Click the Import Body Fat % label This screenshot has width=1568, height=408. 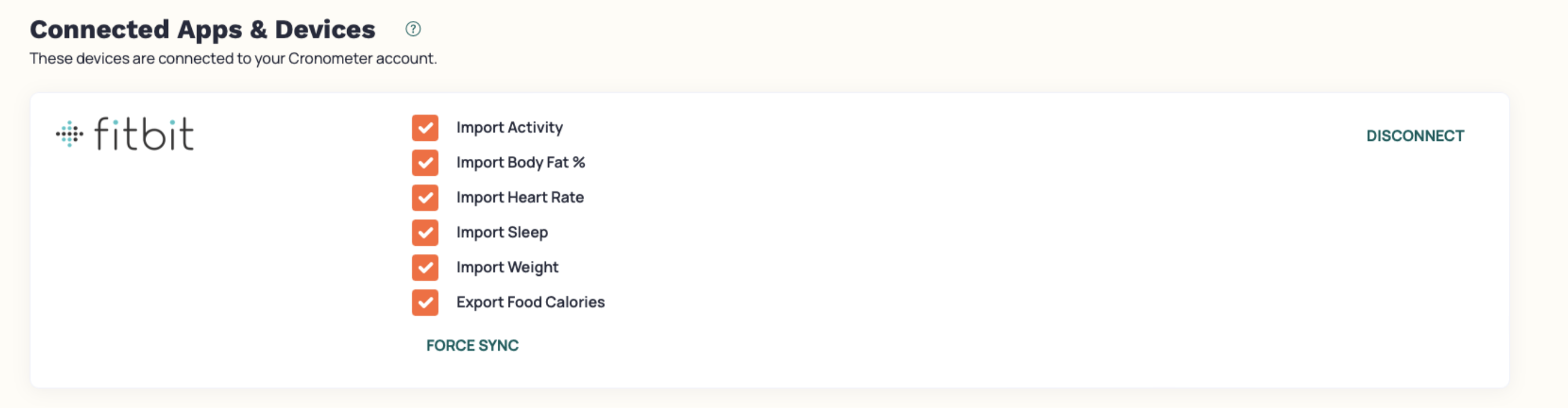pyautogui.click(x=520, y=163)
